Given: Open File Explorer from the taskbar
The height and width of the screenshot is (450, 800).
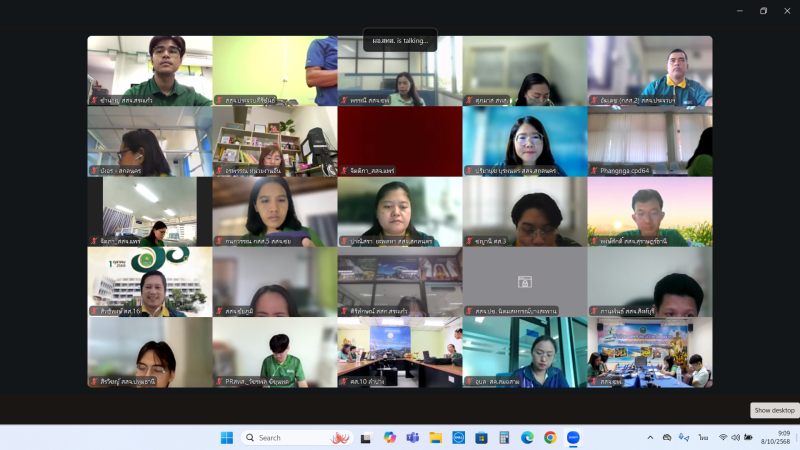Looking at the screenshot, I should [435, 438].
